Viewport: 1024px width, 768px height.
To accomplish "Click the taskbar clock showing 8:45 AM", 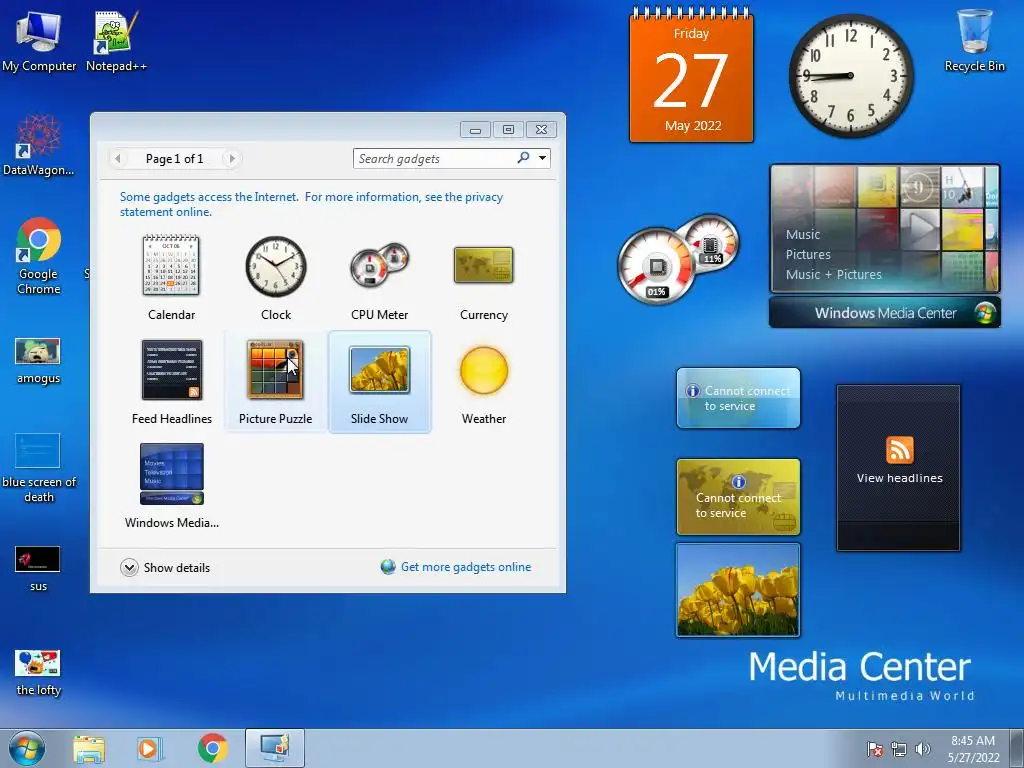I will point(973,749).
